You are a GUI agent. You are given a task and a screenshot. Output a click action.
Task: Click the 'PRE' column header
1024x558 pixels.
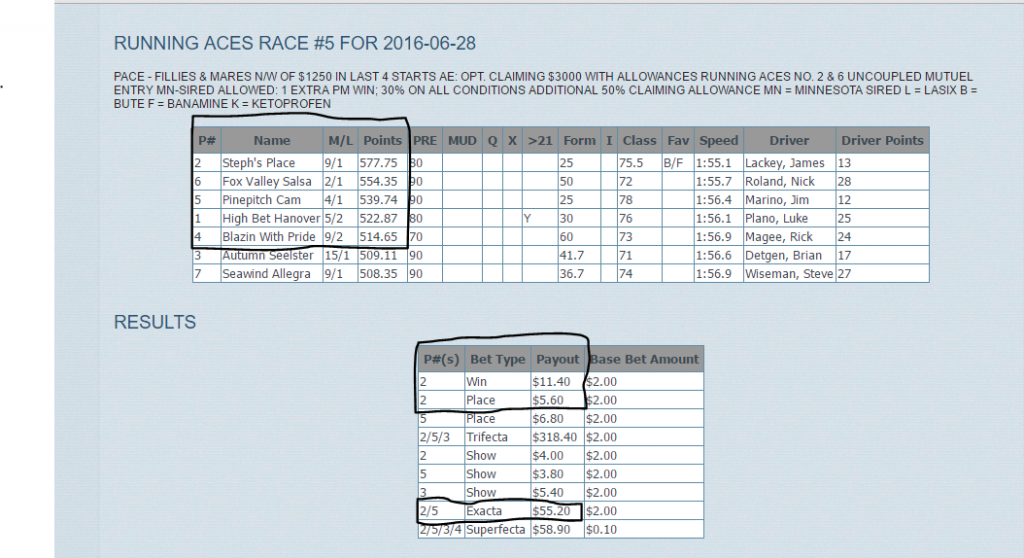pyautogui.click(x=424, y=140)
